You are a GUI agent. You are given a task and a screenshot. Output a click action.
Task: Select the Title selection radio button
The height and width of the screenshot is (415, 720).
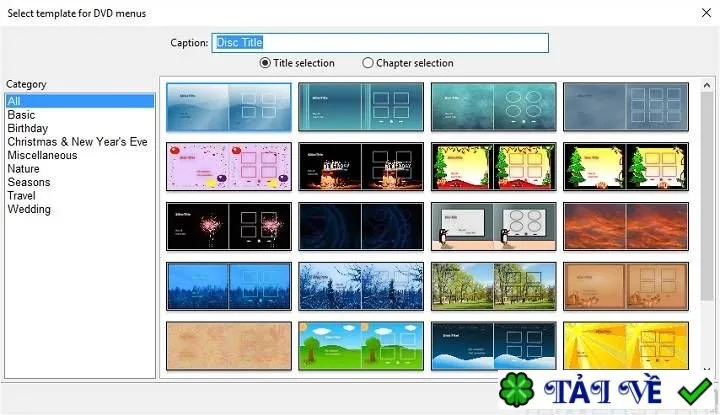297,63
